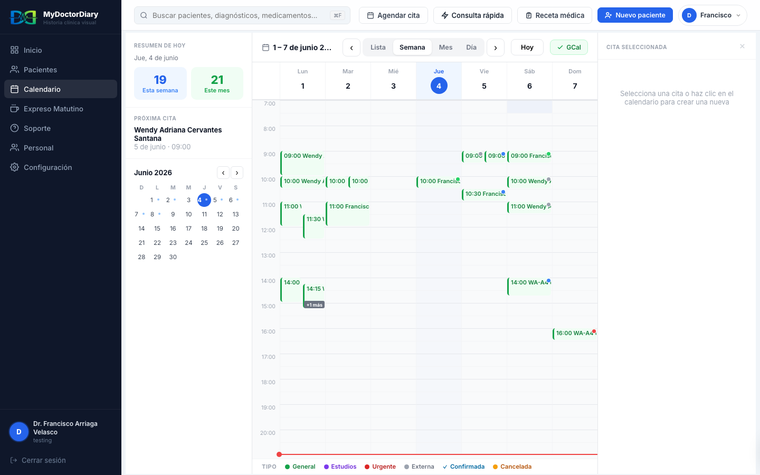760x475 pixels.
Task: Open the Francisco user dropdown
Action: point(712,16)
